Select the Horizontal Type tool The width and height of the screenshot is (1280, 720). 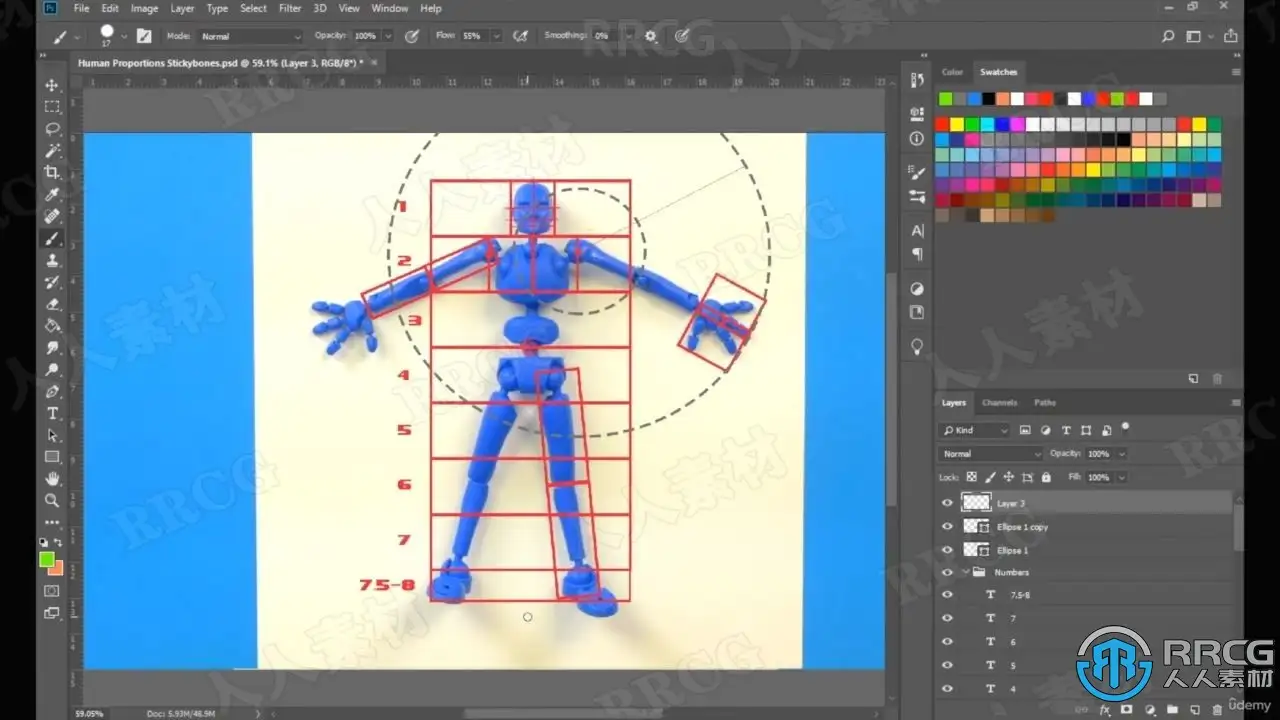point(52,413)
